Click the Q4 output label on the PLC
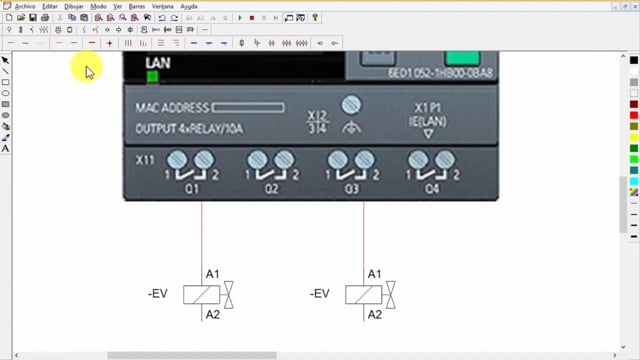 coord(432,189)
